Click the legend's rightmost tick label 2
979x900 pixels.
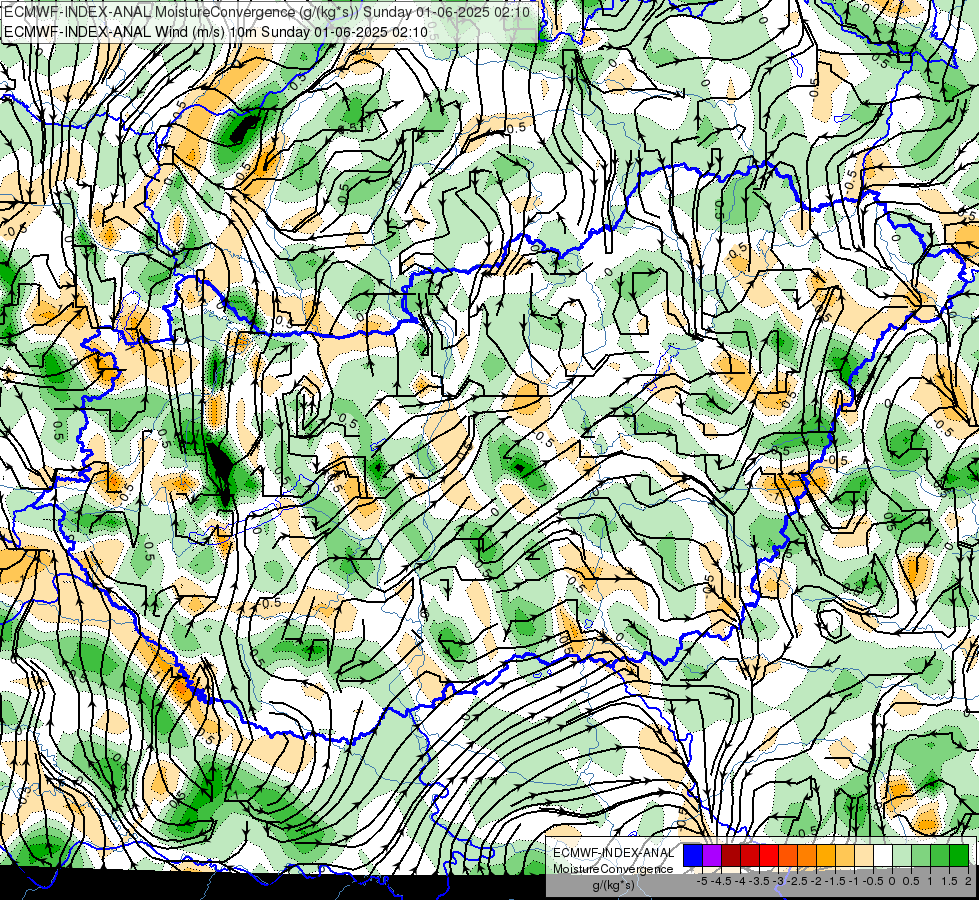point(968,881)
